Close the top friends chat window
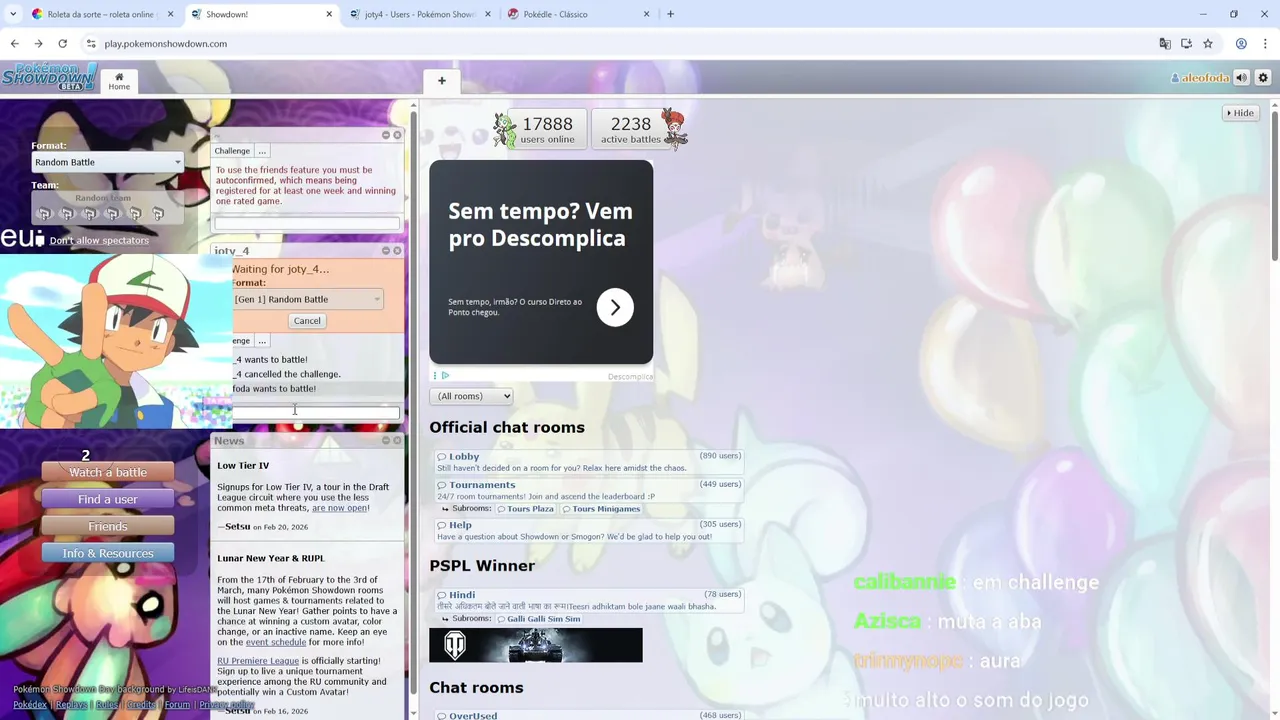 tap(397, 135)
